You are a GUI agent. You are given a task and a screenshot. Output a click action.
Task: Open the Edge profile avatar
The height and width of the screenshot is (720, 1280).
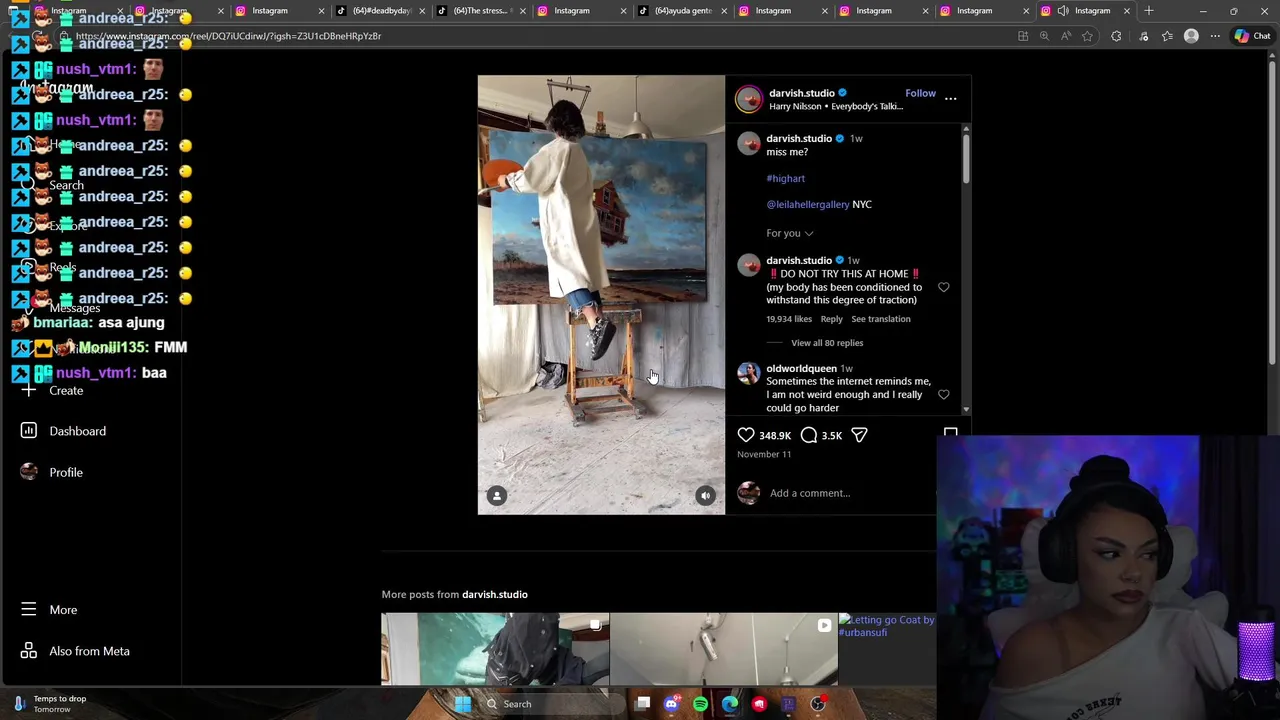tap(1191, 36)
